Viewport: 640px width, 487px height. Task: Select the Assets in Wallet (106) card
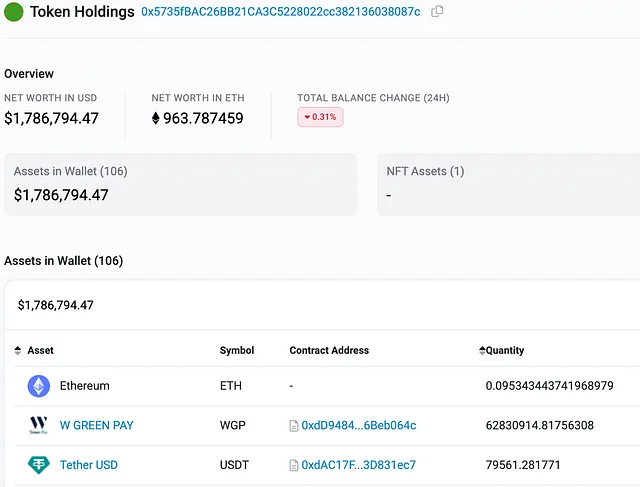pyautogui.click(x=180, y=183)
